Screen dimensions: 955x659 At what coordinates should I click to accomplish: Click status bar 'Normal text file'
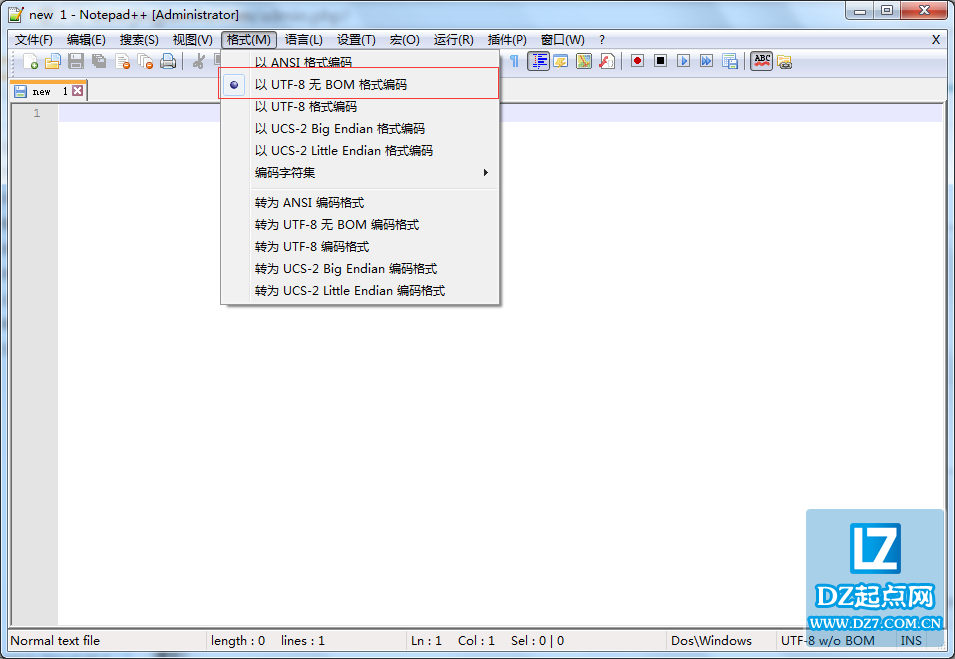click(x=55, y=641)
